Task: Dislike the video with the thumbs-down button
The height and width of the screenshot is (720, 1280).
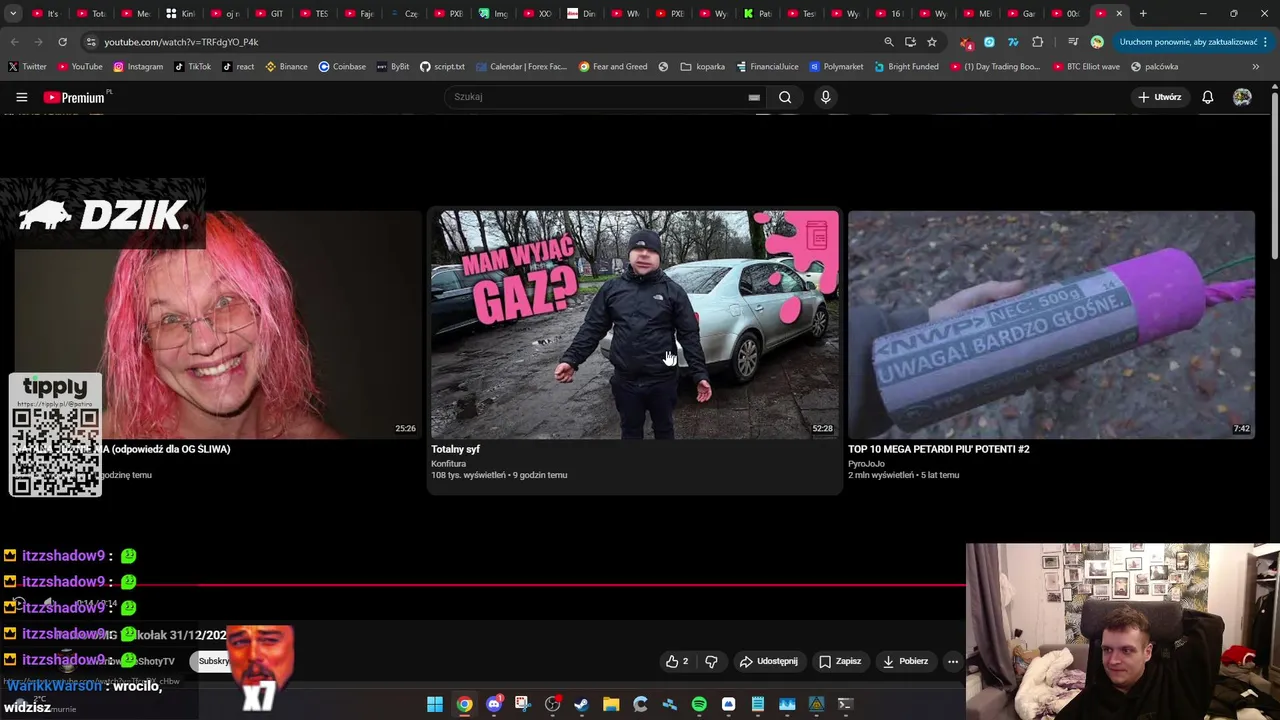Action: tap(711, 661)
